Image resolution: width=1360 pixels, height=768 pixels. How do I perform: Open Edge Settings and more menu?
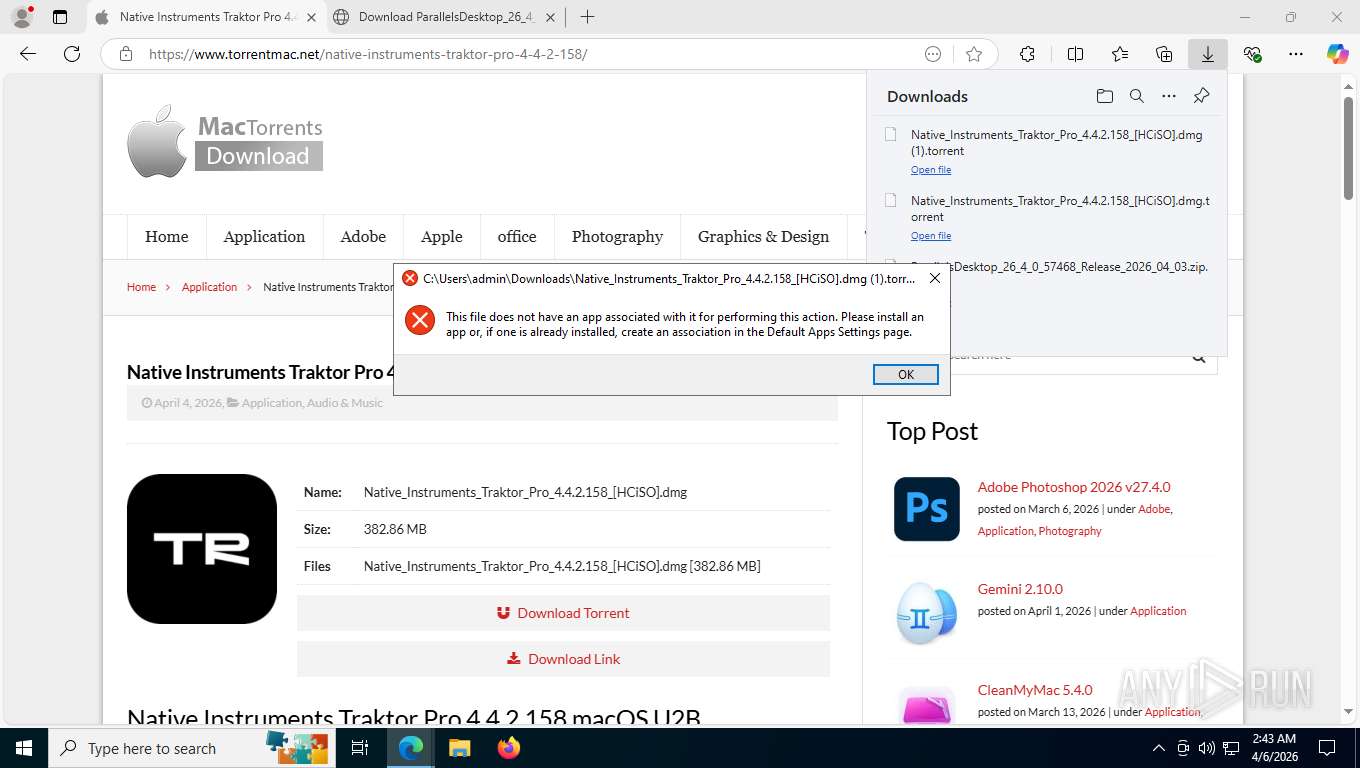(1296, 54)
